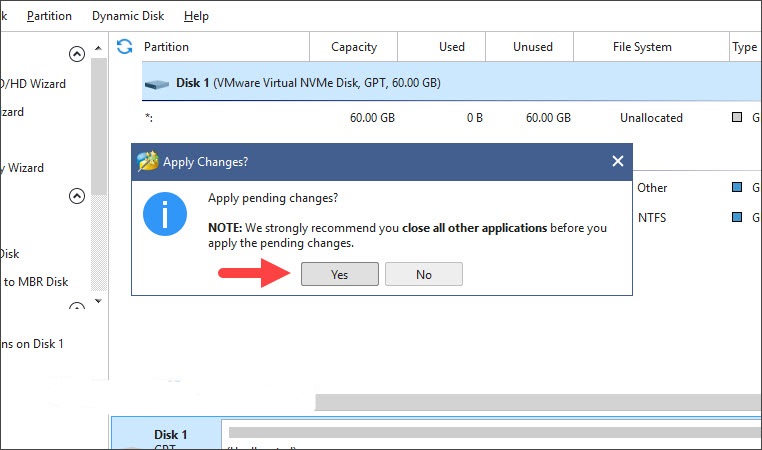The height and width of the screenshot is (450, 762).
Task: Click the 'y Wizard' sidebar option
Action: [x=22, y=168]
